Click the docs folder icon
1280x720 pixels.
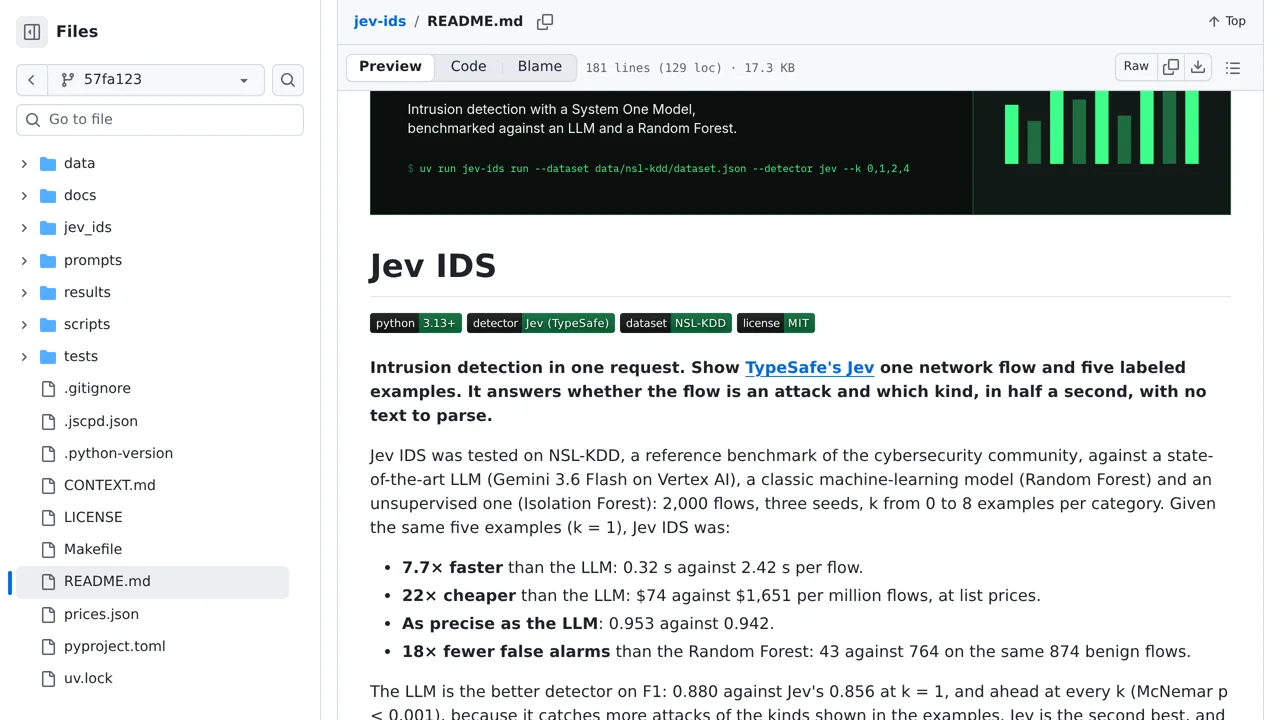click(x=48, y=196)
